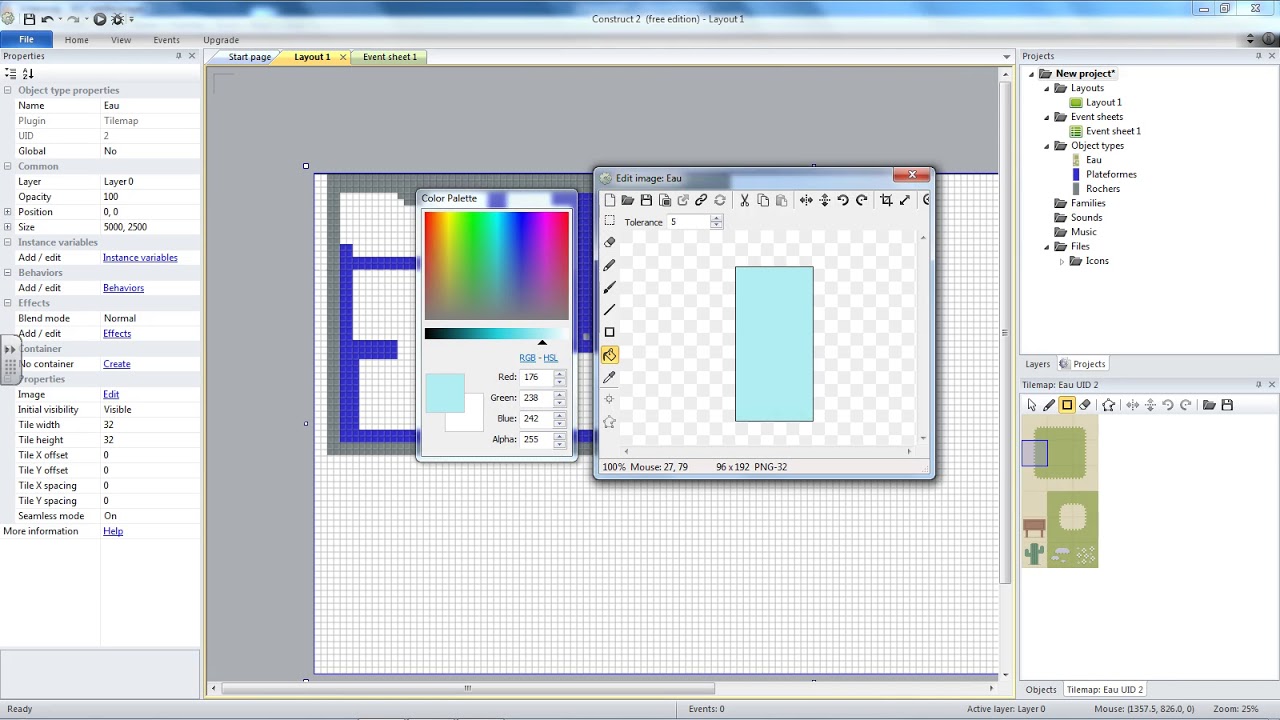Collapse the Object types folder

[1047, 146]
